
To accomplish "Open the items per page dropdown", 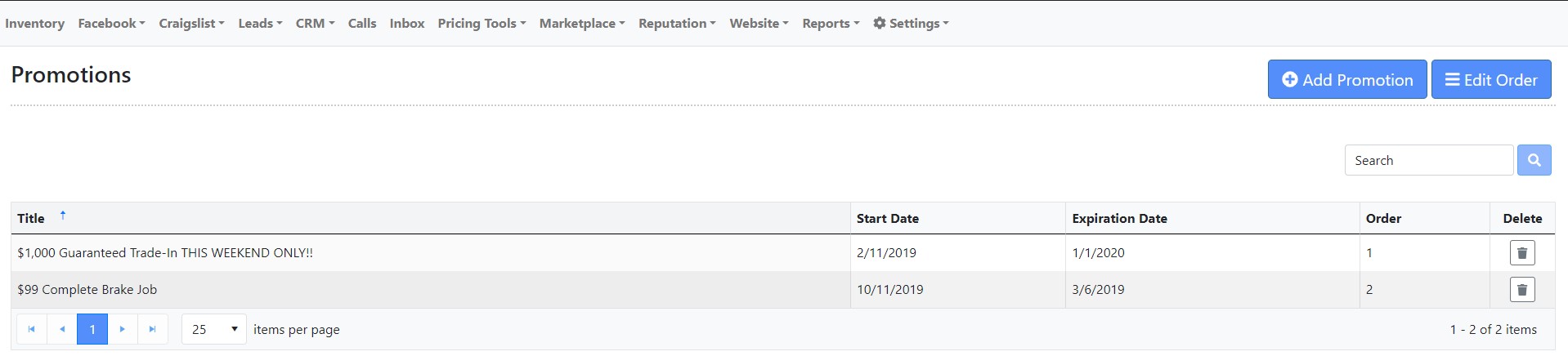I will (x=213, y=330).
